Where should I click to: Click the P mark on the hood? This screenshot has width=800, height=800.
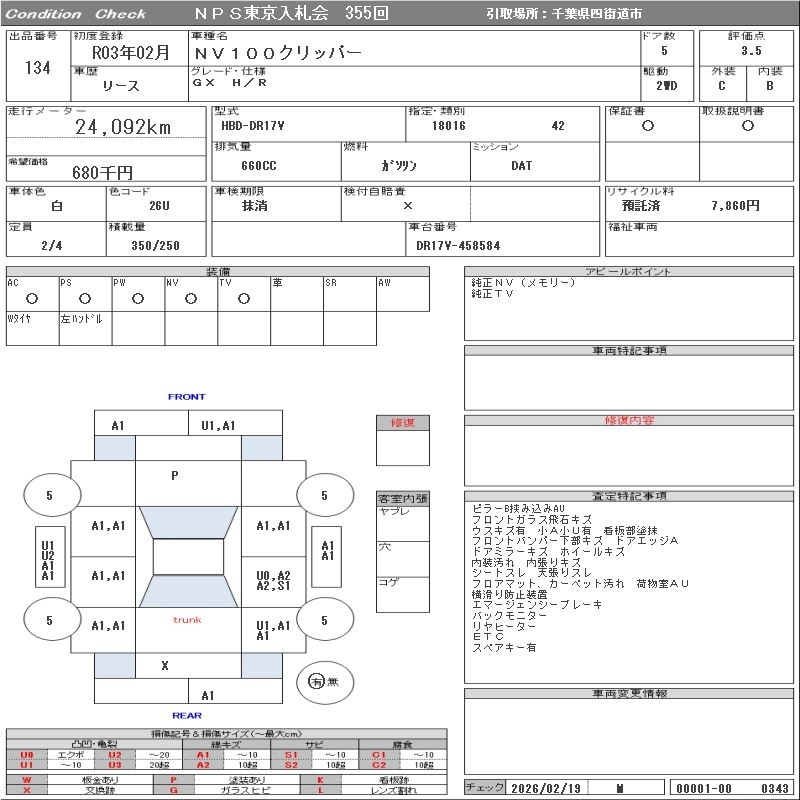tap(175, 476)
